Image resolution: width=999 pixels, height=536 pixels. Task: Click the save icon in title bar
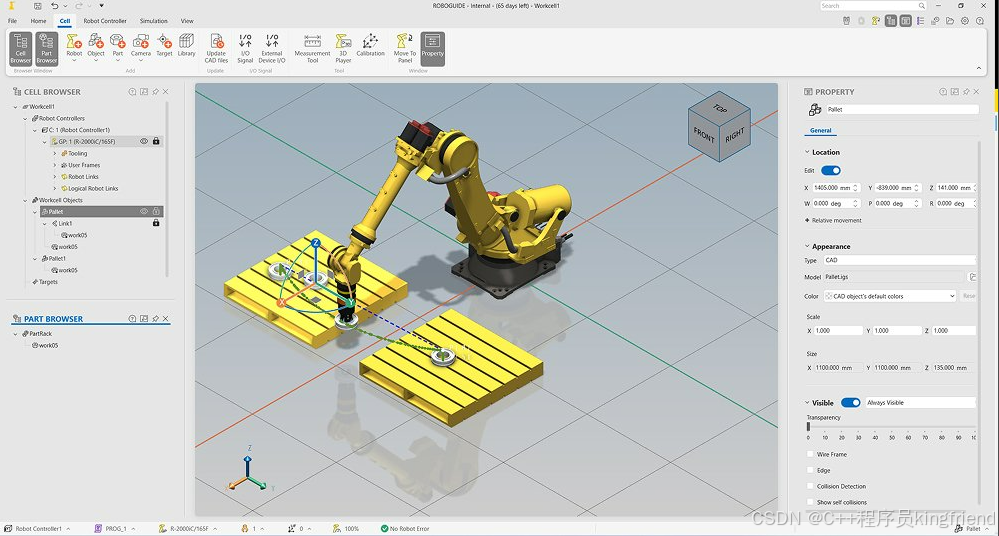[x=38, y=6]
